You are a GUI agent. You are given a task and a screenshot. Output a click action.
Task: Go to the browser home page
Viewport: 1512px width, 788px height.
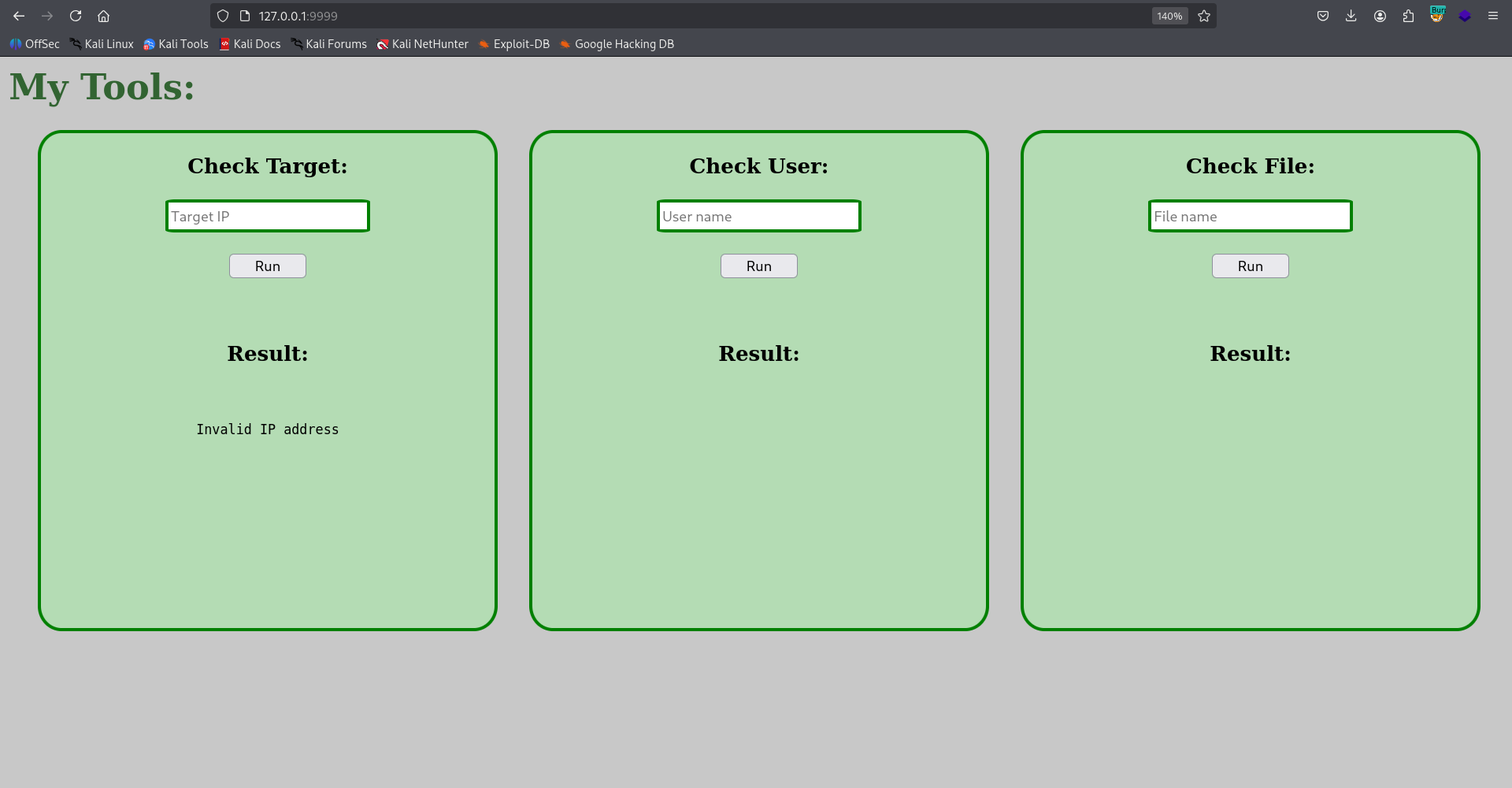104,16
